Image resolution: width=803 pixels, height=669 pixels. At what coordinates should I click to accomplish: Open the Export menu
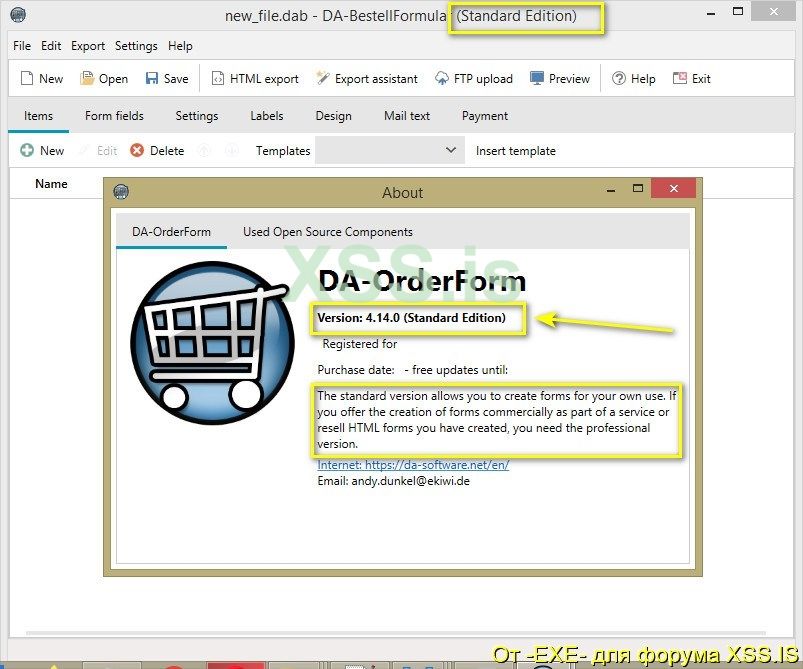point(88,46)
